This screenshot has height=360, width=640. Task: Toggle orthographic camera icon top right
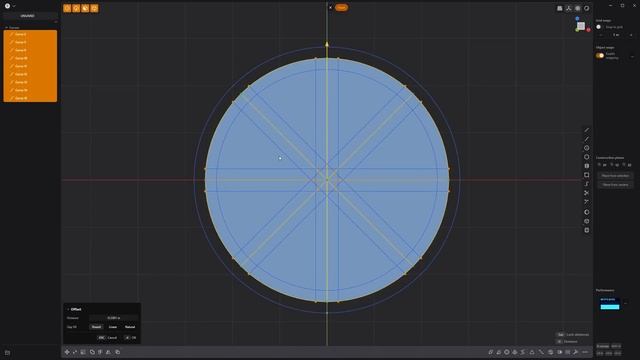pos(560,8)
